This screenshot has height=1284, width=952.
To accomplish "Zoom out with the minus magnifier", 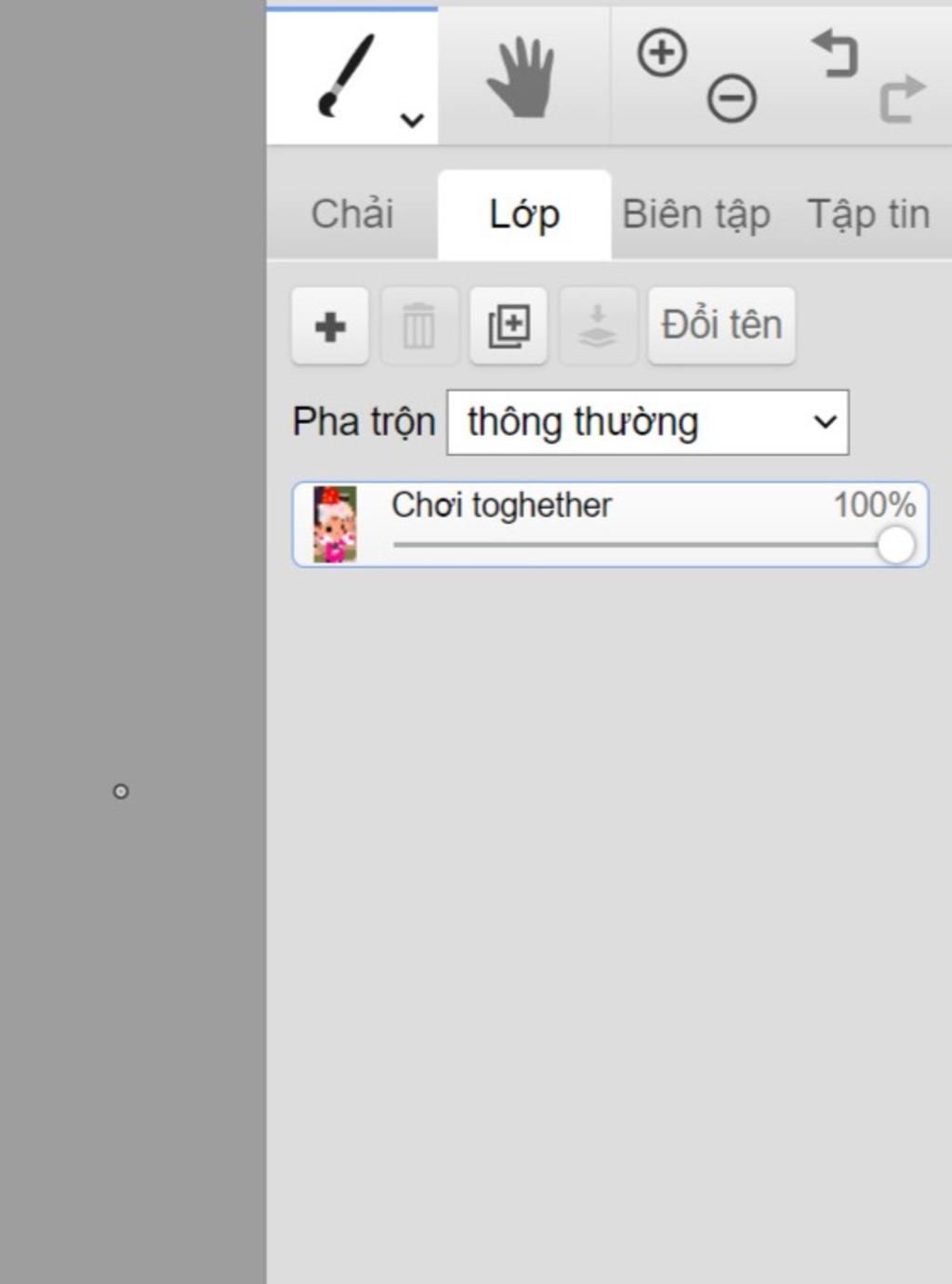I will [732, 99].
